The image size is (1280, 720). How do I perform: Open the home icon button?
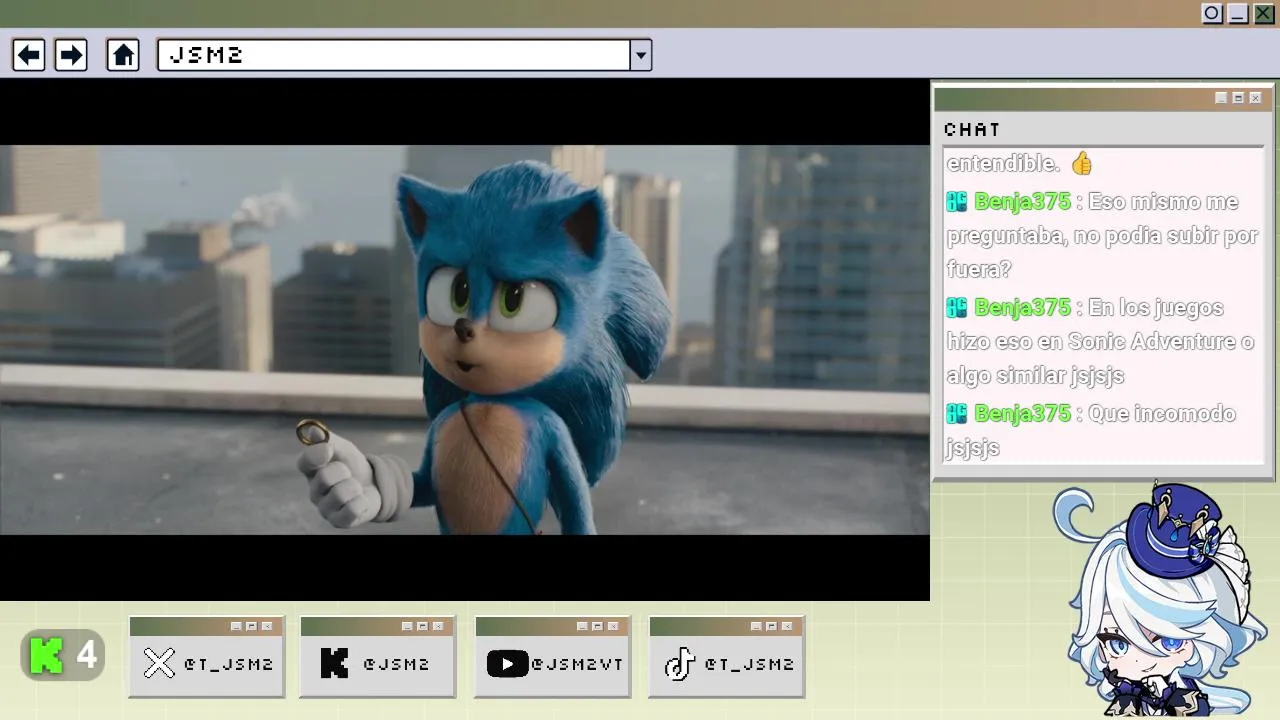point(123,55)
